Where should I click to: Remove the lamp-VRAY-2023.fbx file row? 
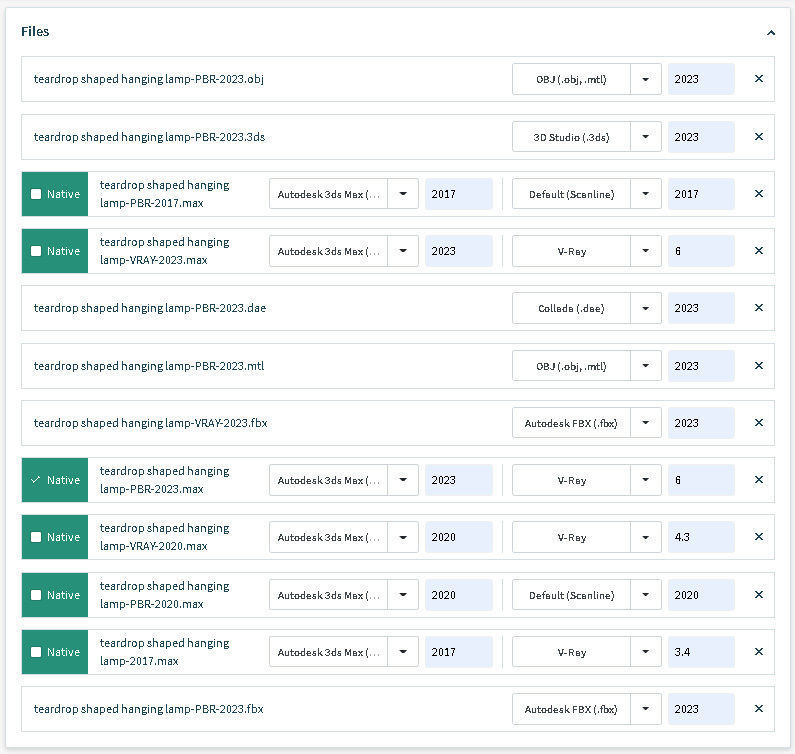click(758, 423)
